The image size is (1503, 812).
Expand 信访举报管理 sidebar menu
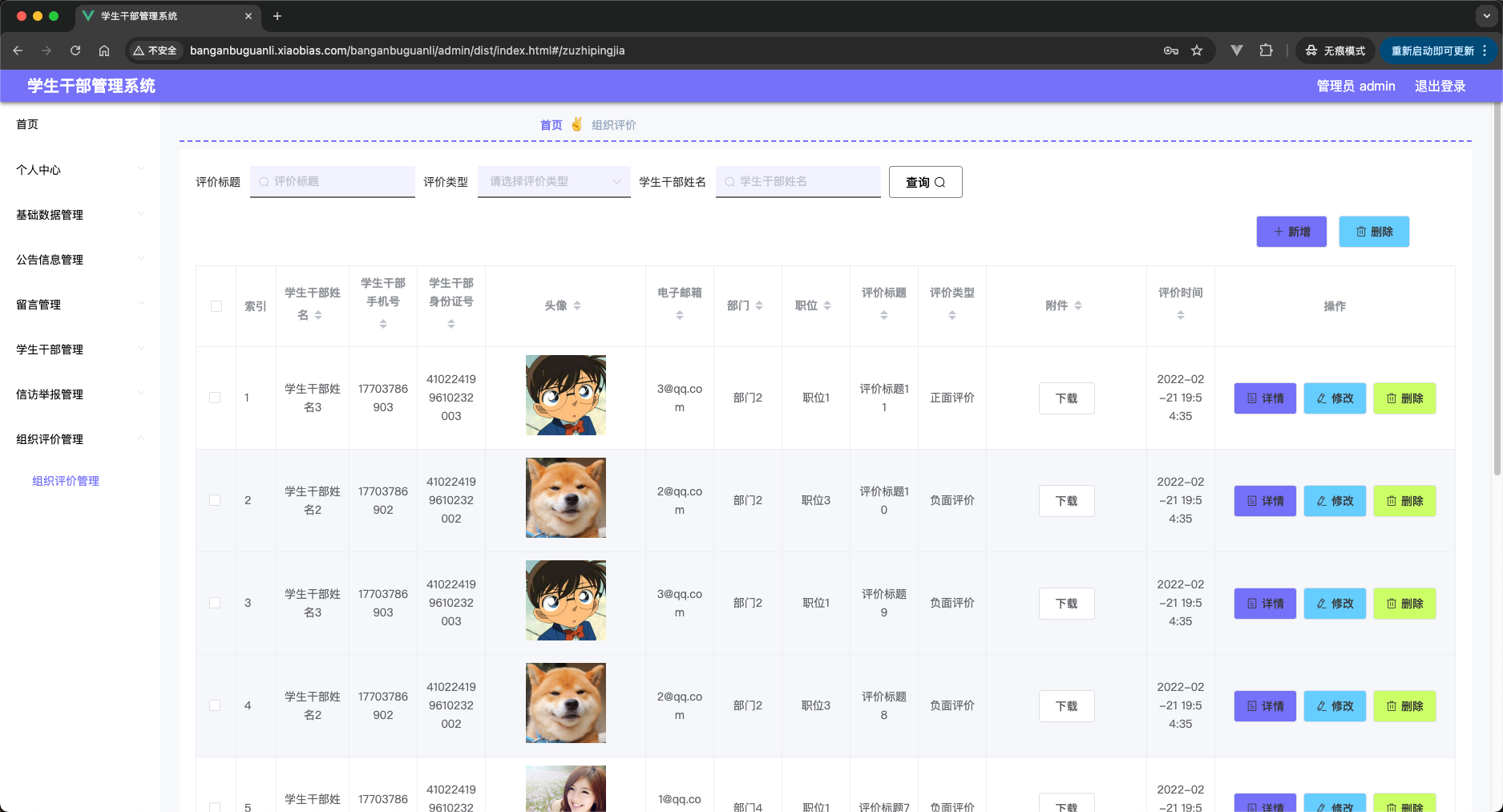[x=80, y=394]
